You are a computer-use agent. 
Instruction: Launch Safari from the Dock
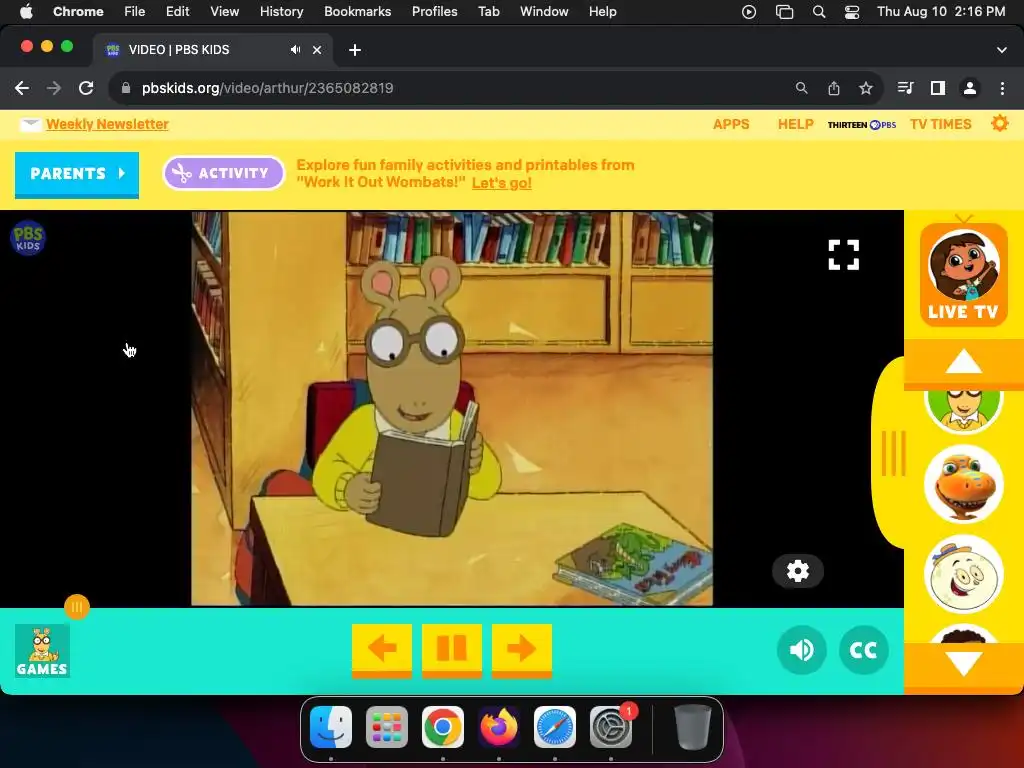coord(554,727)
